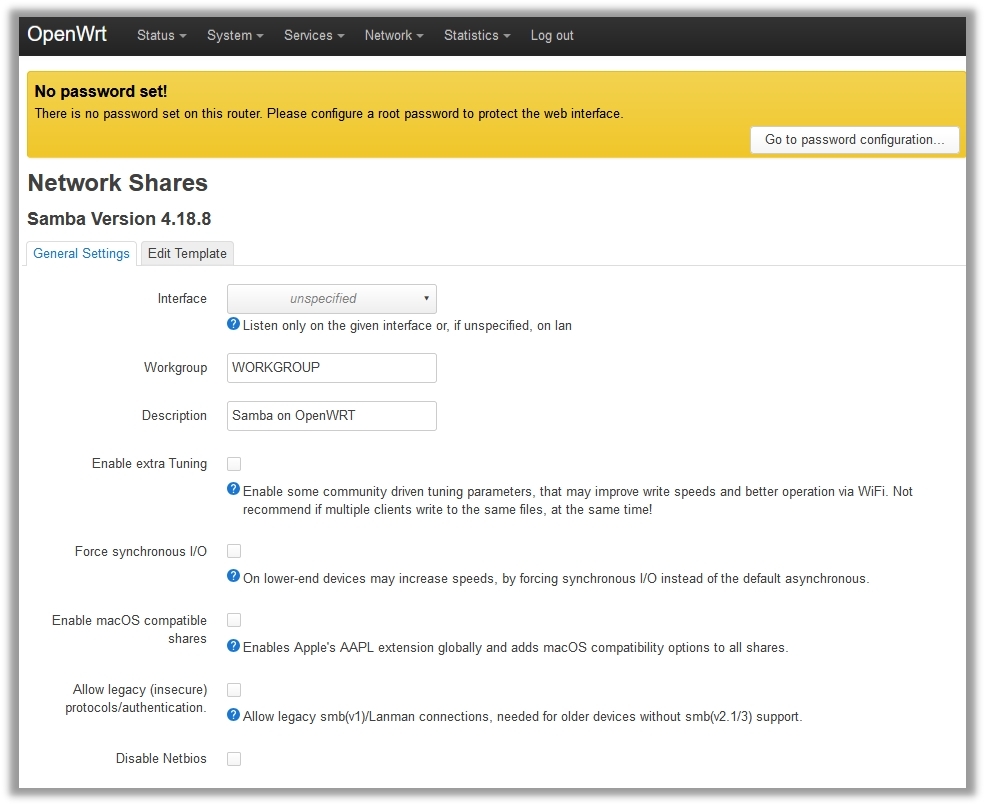Open the Network dropdown menu
This screenshot has width=986, height=806.
[393, 35]
